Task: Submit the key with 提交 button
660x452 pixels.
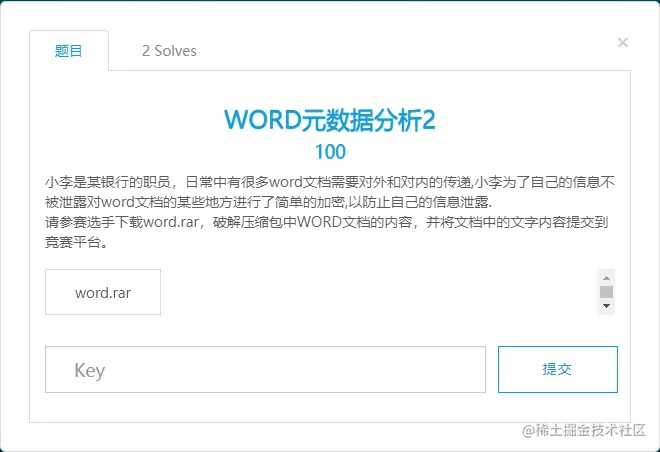Action: coord(558,370)
